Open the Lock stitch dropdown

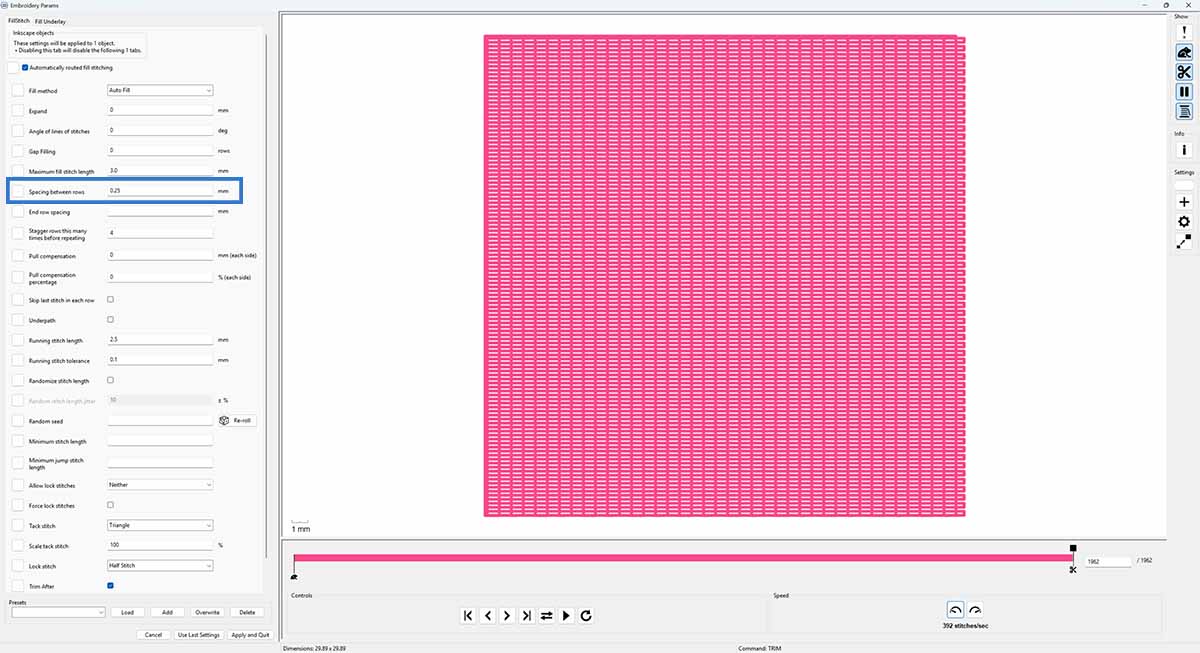[x=158, y=565]
